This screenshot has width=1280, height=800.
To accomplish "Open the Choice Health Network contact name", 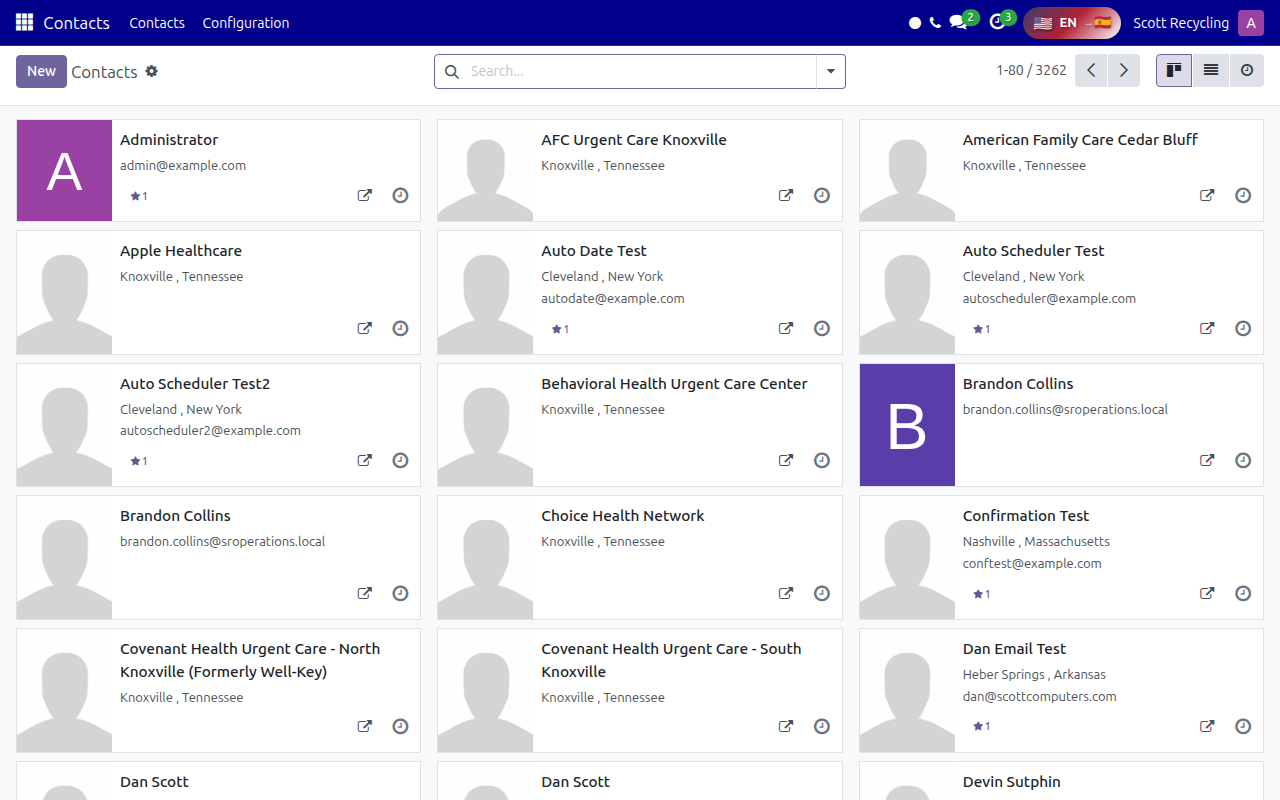I will coord(623,516).
